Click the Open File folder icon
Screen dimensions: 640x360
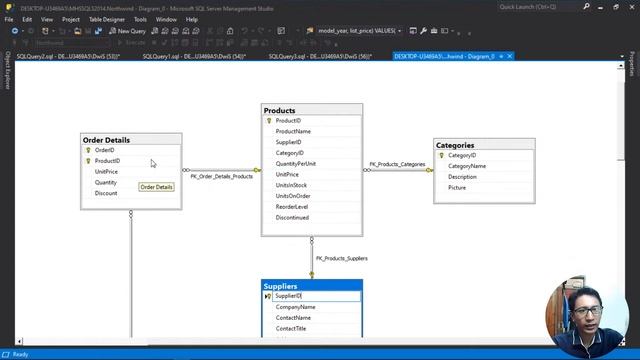78,31
